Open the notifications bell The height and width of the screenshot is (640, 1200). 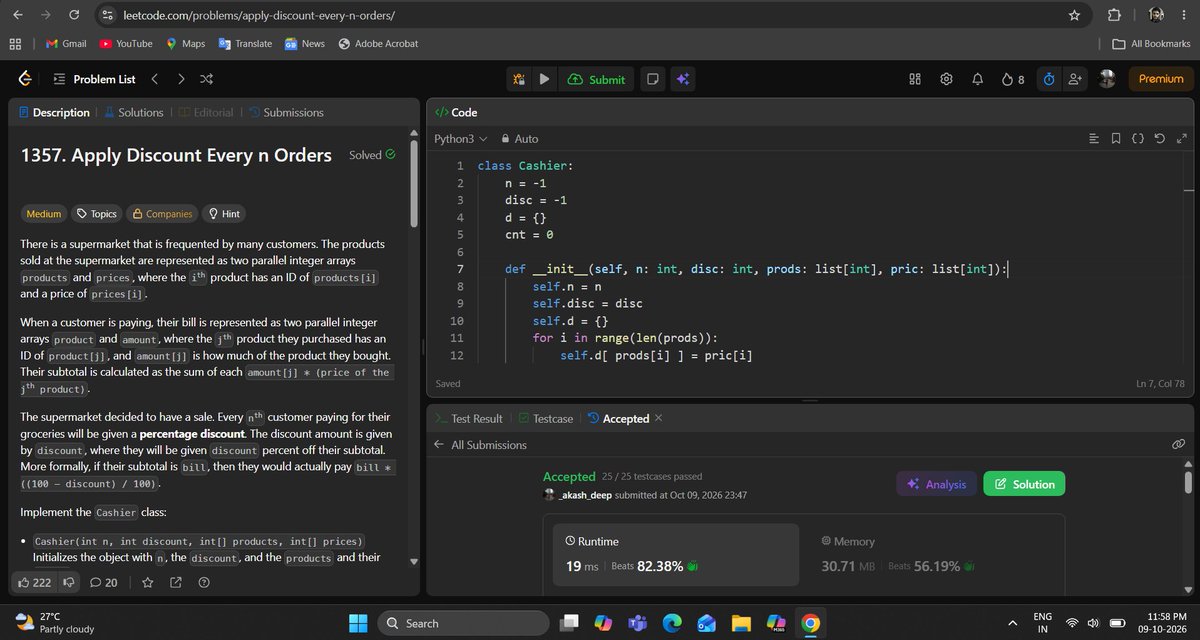click(x=976, y=79)
